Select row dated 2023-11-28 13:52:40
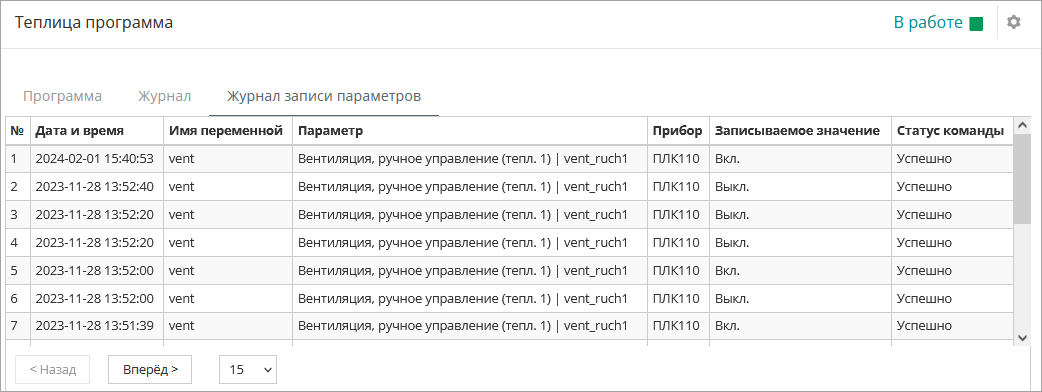This screenshot has width=1042, height=392. coord(510,187)
